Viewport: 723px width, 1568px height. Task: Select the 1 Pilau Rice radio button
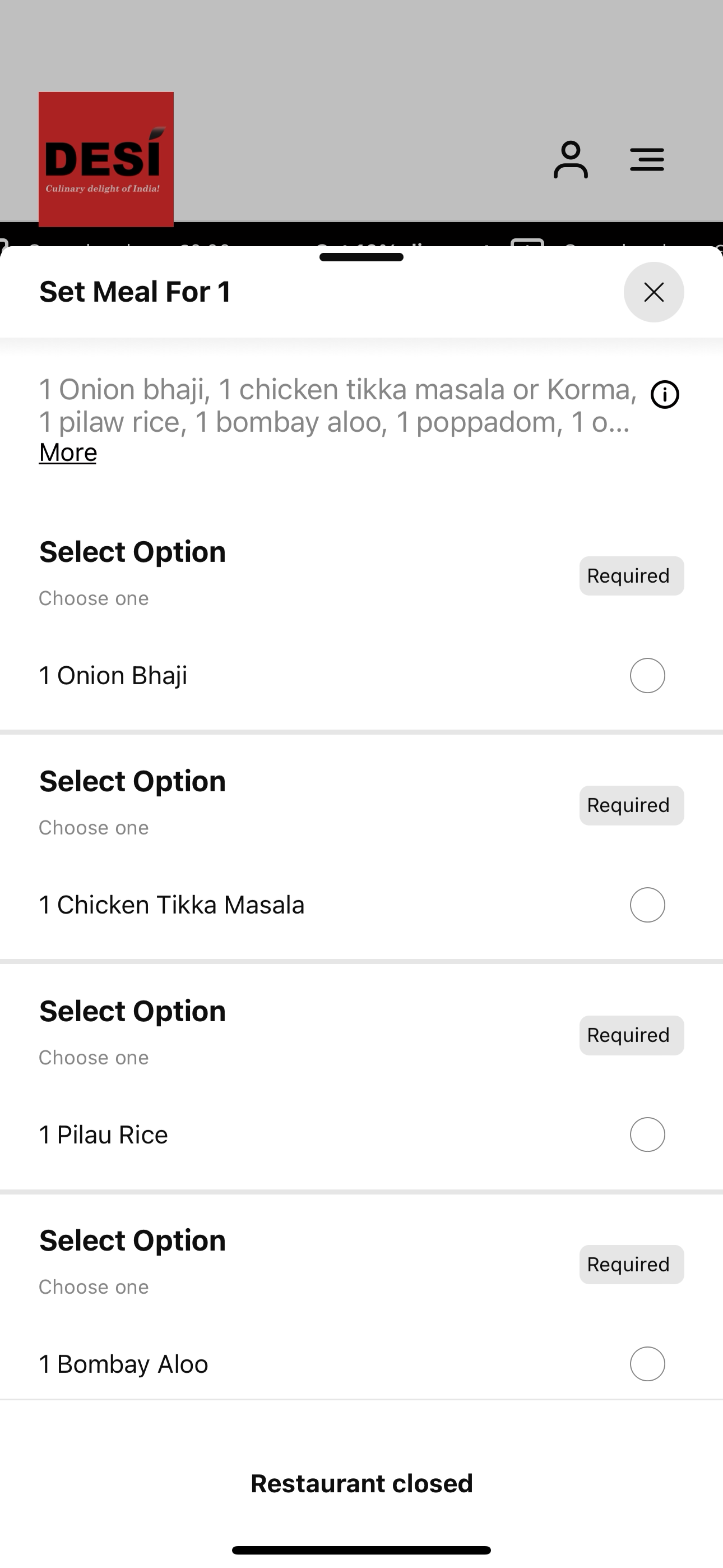647,1135
